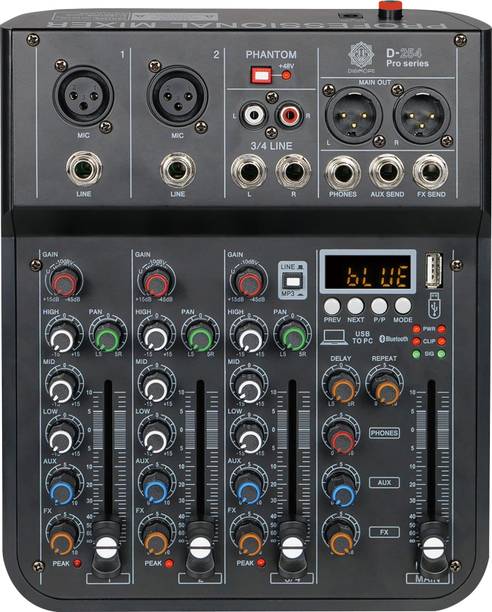Click the display showing bLUE
The image size is (492, 612).
click(368, 272)
